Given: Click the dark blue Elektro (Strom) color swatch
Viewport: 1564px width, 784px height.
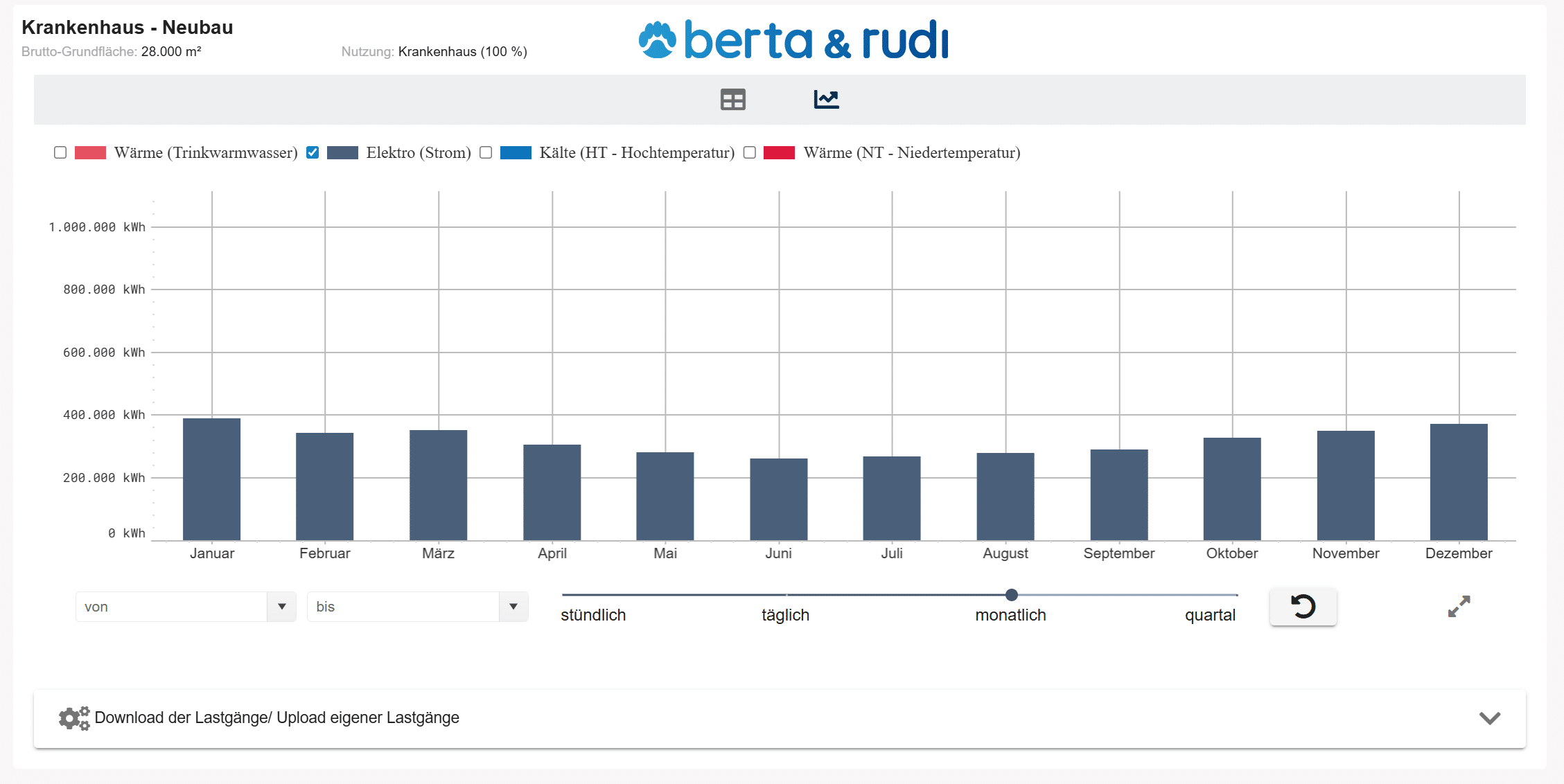Looking at the screenshot, I should pos(342,152).
